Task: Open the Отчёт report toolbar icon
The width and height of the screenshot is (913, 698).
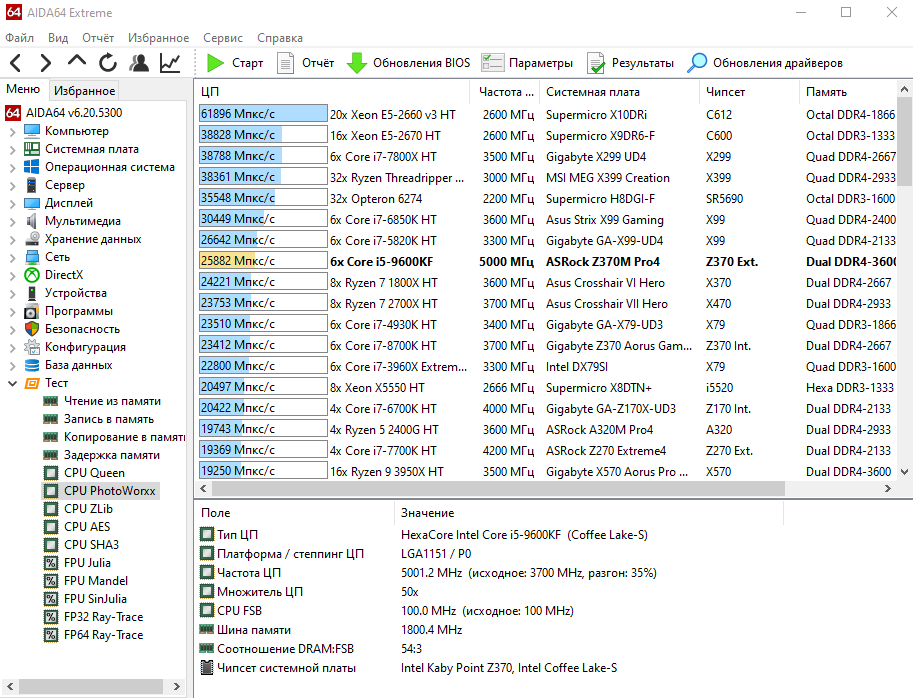Action: [286, 63]
